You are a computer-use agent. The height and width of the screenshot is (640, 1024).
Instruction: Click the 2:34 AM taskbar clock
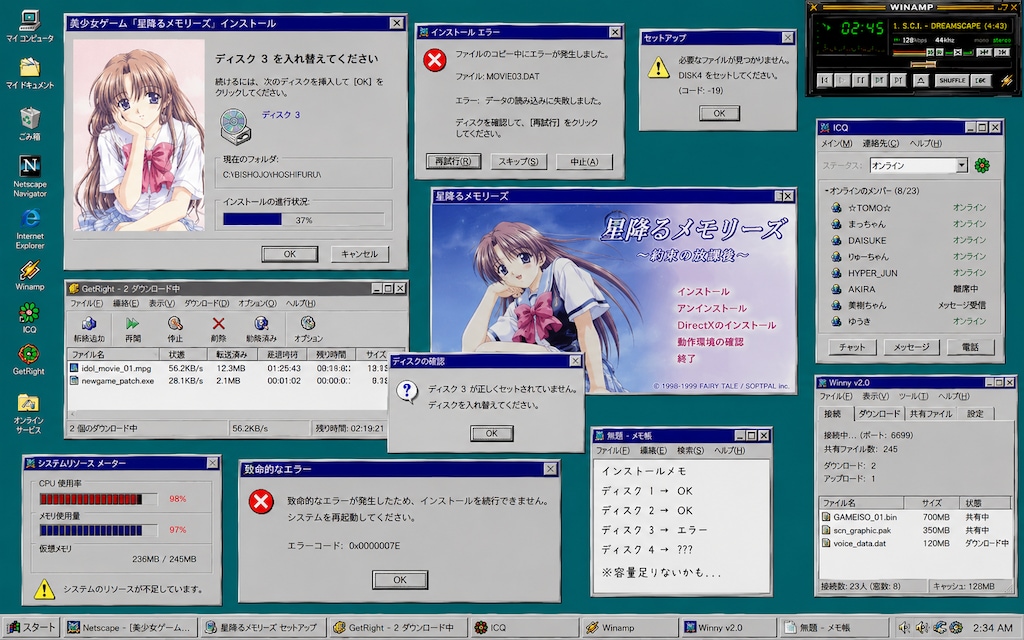click(x=992, y=628)
